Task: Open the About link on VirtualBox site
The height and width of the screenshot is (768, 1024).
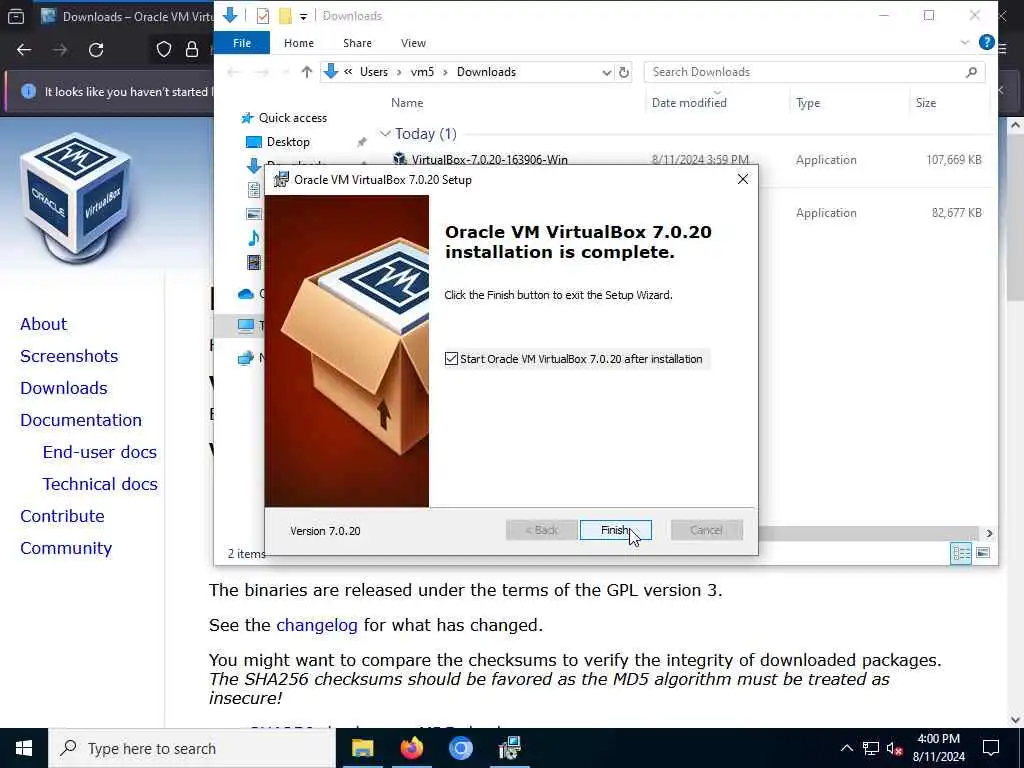Action: pos(44,324)
